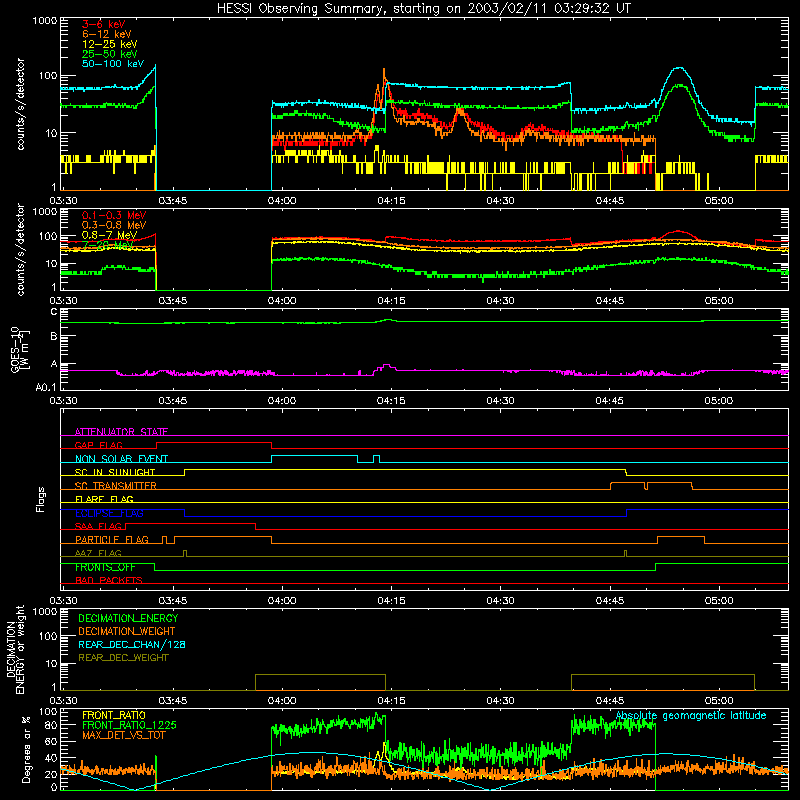Screen dimensions: 800x800
Task: Click the FRONT_RATIO legend label
Action: click(x=114, y=715)
